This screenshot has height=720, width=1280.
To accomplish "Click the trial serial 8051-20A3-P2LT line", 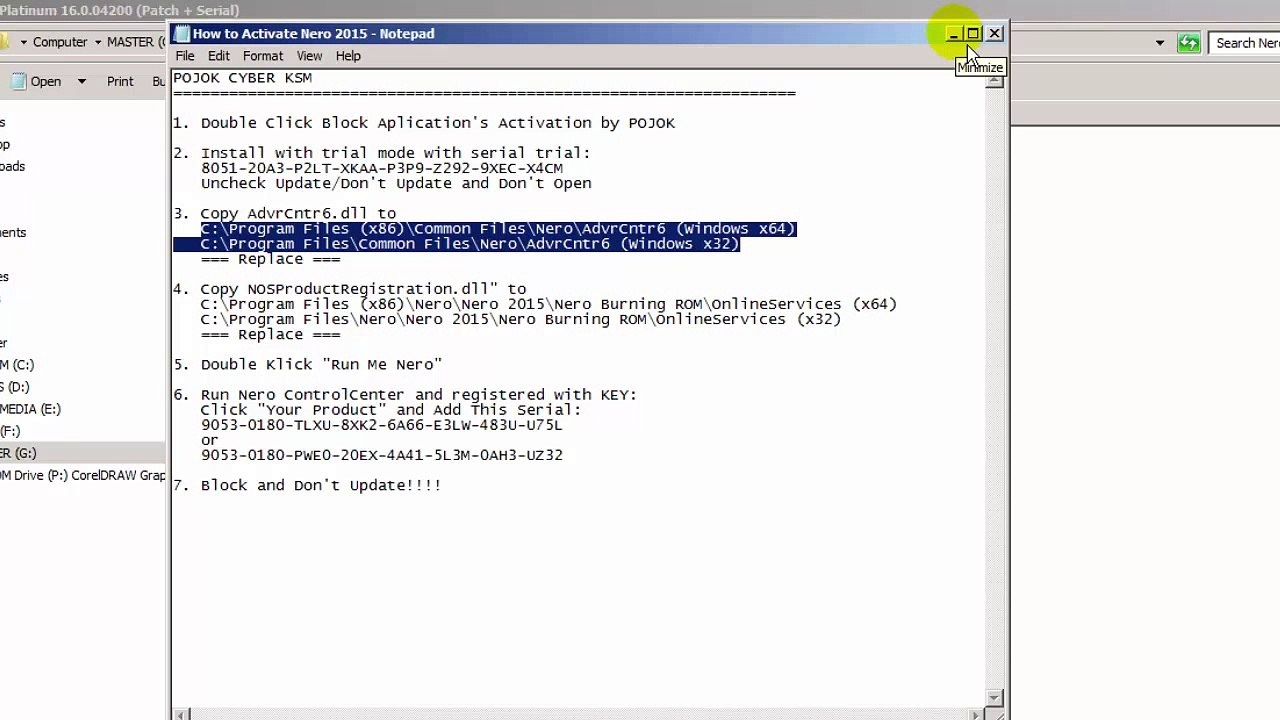I will coord(381,168).
